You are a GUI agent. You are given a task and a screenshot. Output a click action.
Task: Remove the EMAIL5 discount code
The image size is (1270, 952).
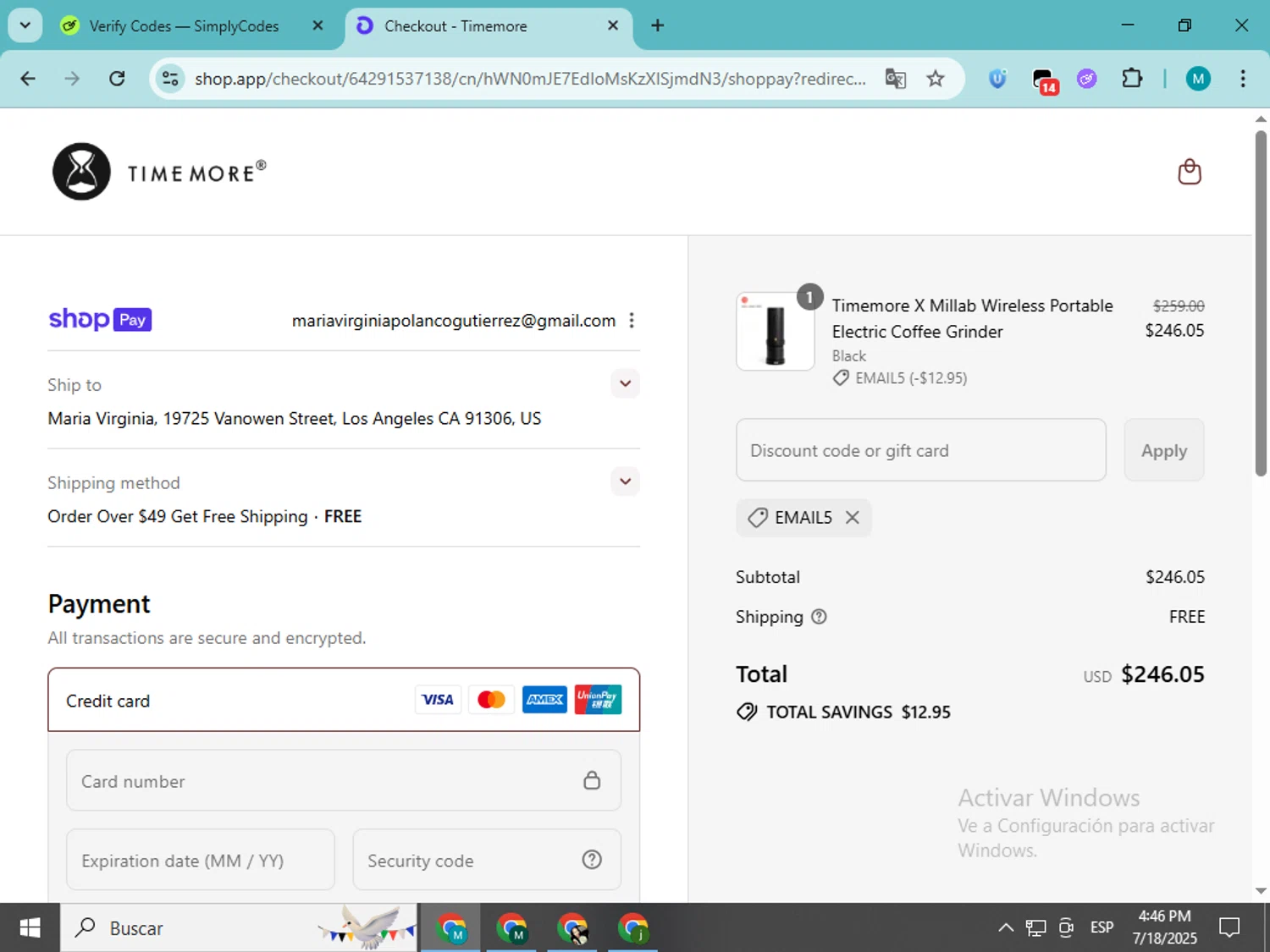[853, 517]
